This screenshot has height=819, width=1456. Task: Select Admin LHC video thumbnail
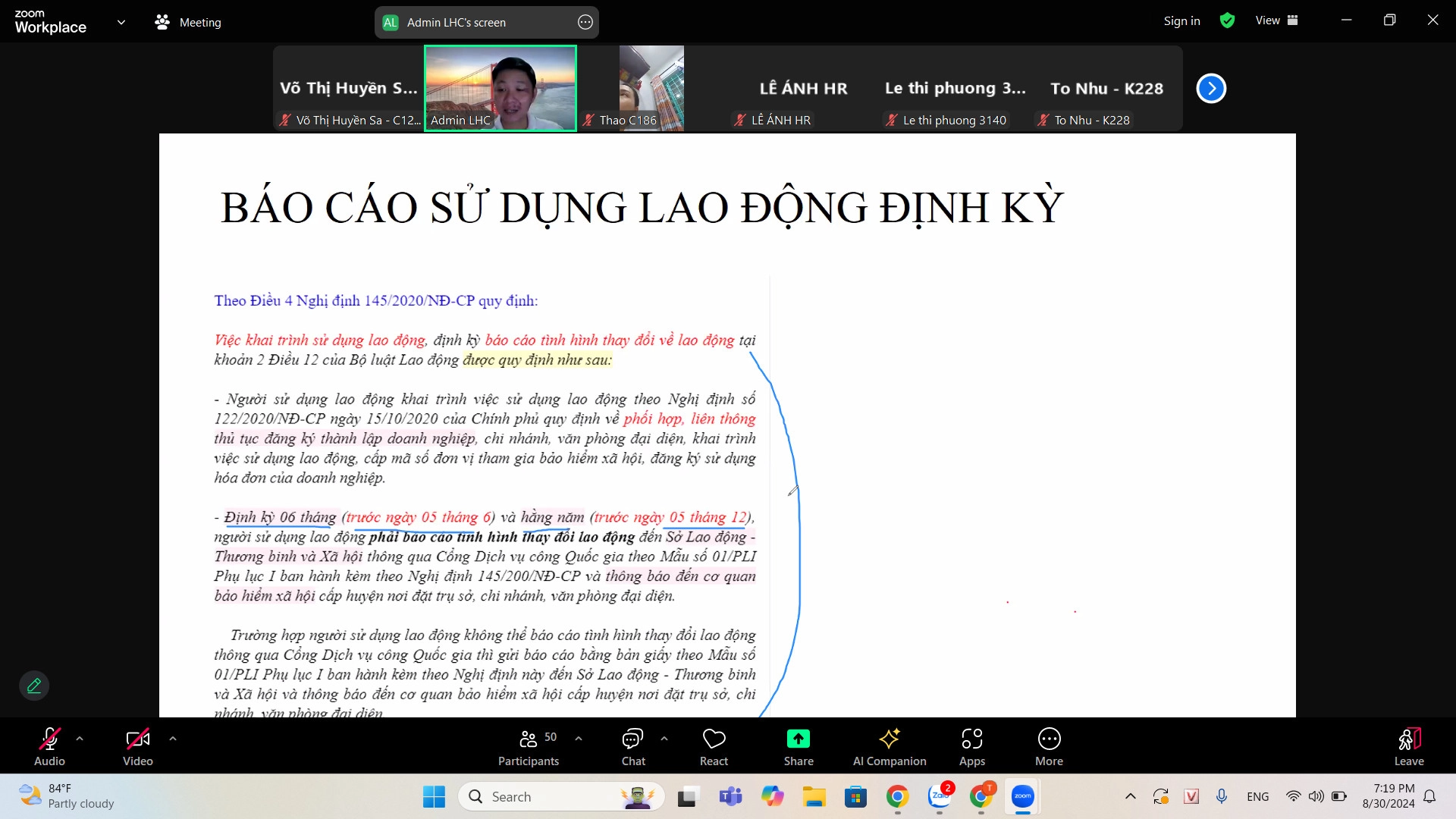click(500, 88)
